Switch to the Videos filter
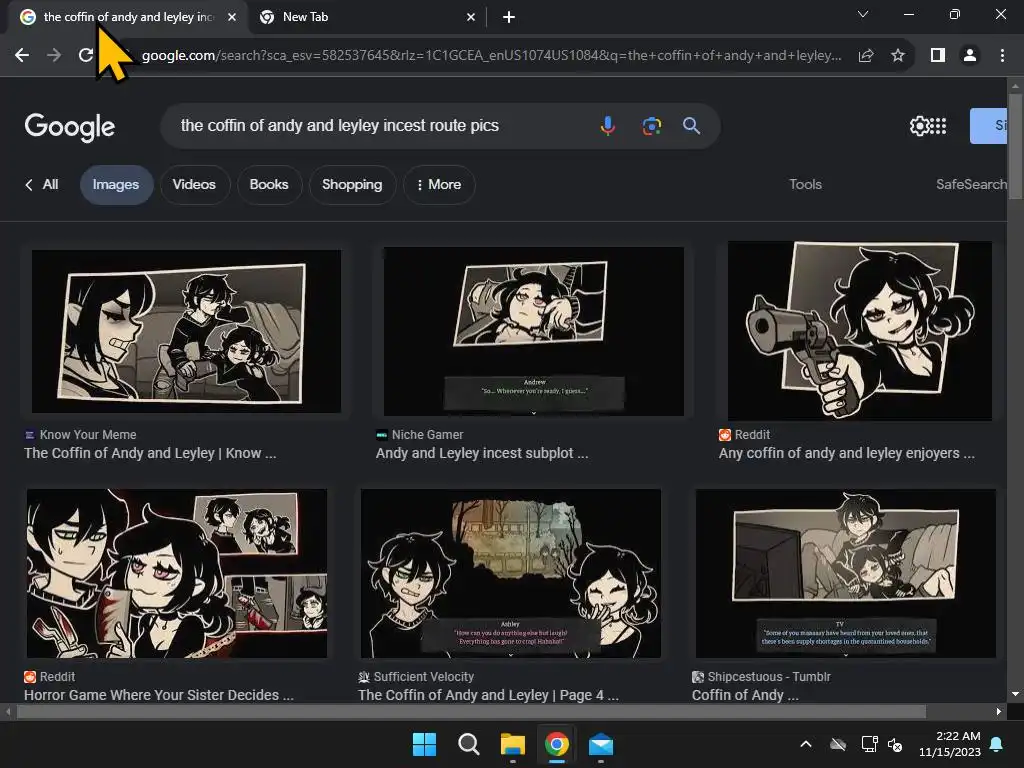Screen dimensions: 1024x768 point(194,185)
